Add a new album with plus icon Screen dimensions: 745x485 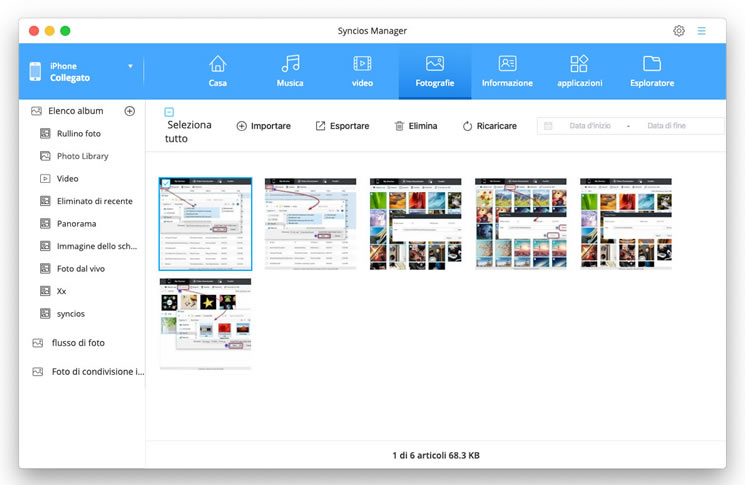(129, 111)
